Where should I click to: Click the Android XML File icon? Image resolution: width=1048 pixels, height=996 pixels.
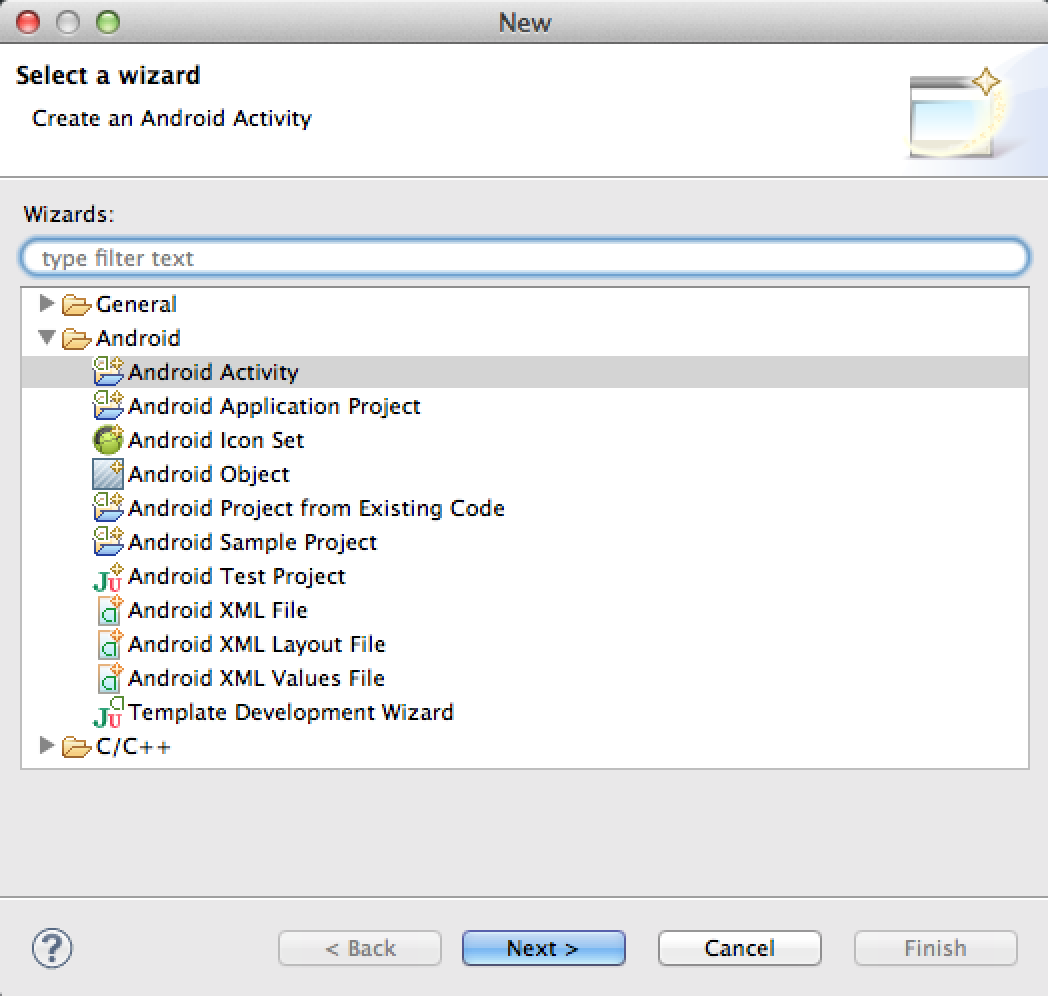[x=109, y=610]
